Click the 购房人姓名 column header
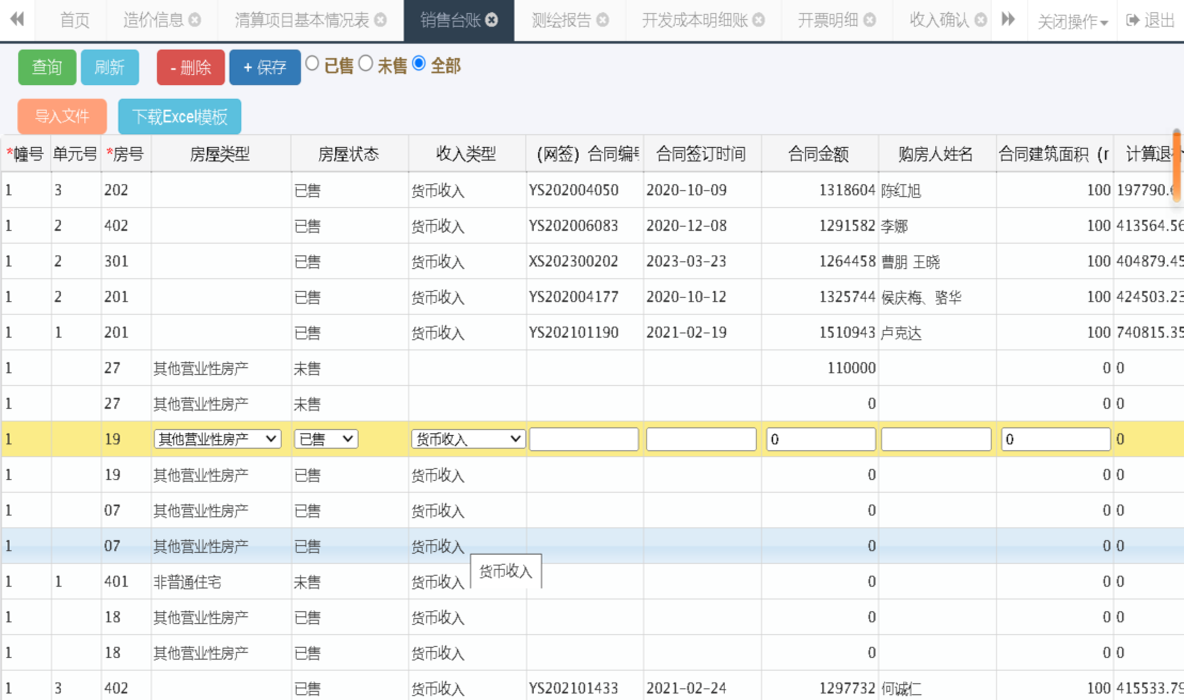Viewport: 1184px width, 700px height. pyautogui.click(x=936, y=154)
